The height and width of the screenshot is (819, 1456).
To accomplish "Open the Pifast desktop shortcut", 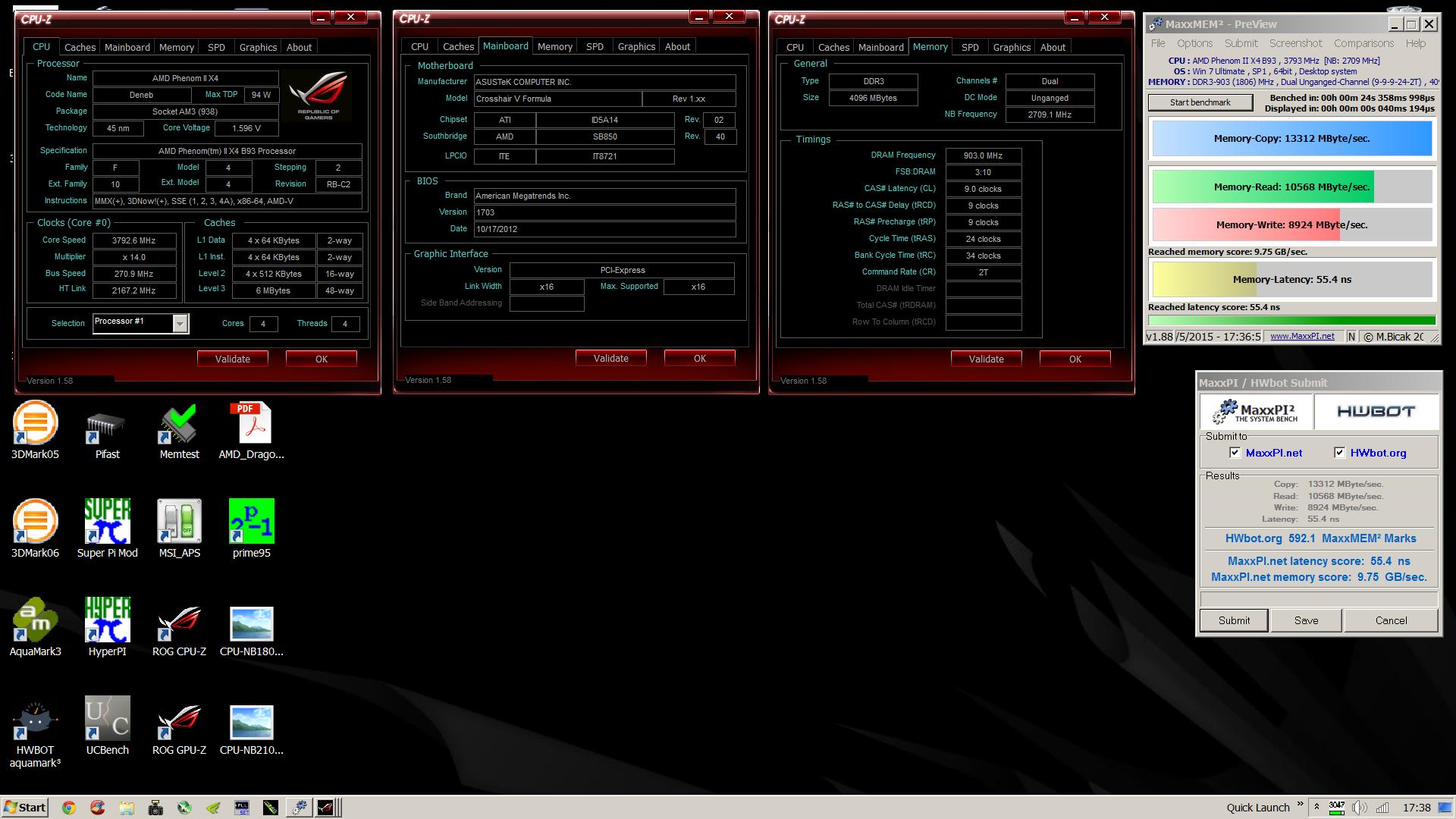I will click(107, 430).
